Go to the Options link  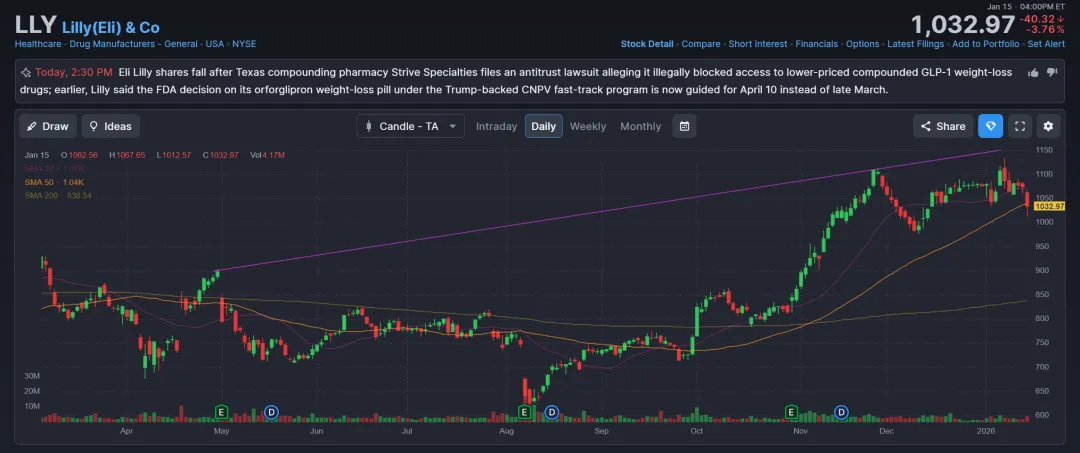click(x=862, y=44)
